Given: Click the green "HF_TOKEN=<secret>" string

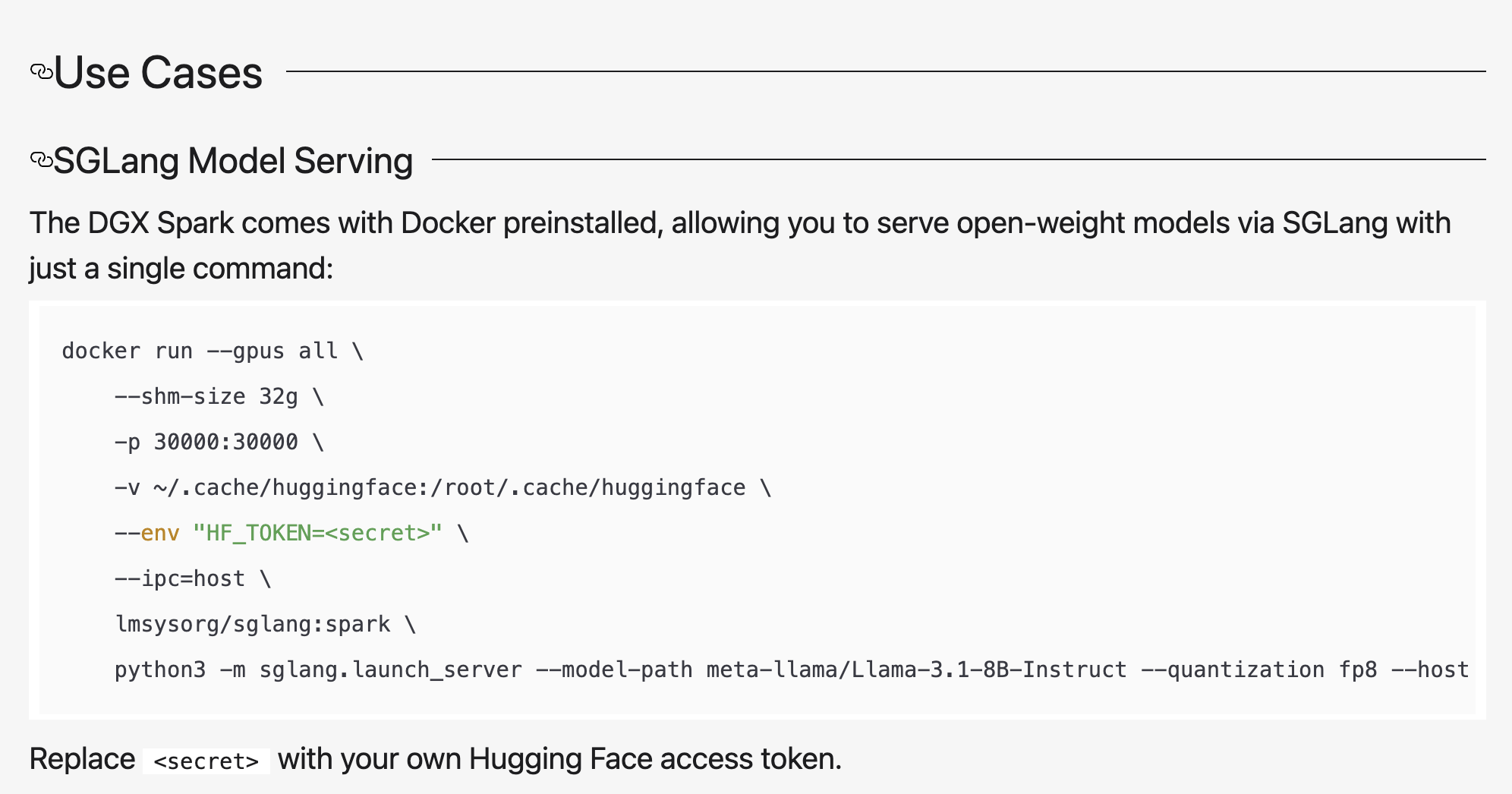Looking at the screenshot, I should click(x=317, y=534).
